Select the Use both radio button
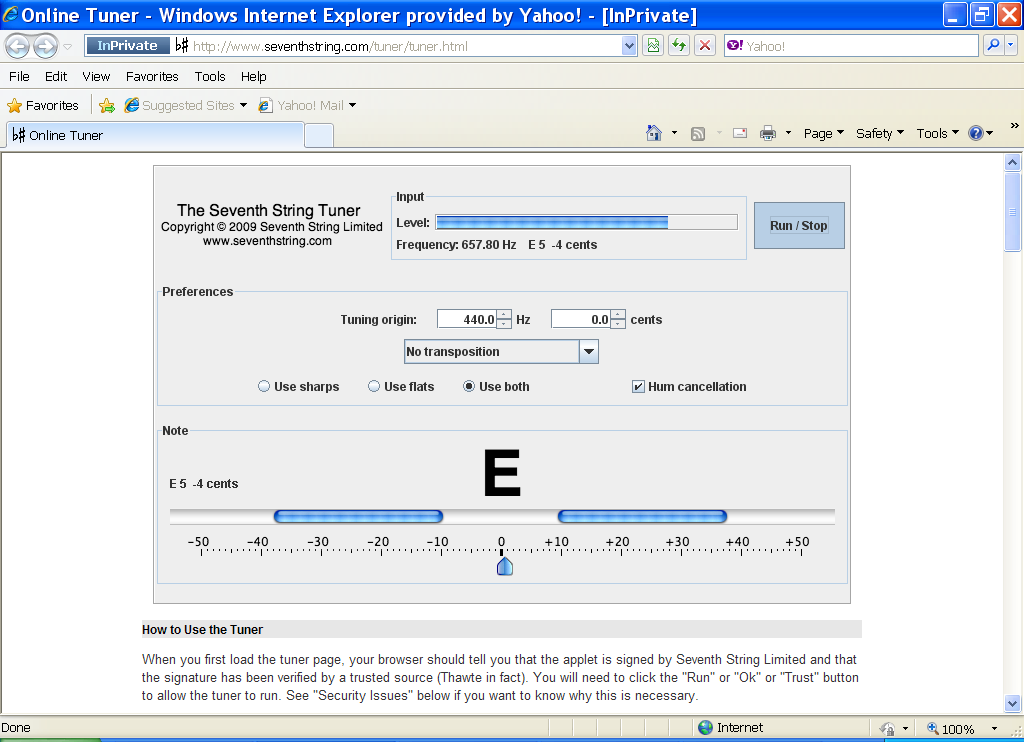Image resolution: width=1024 pixels, height=742 pixels. [469, 386]
